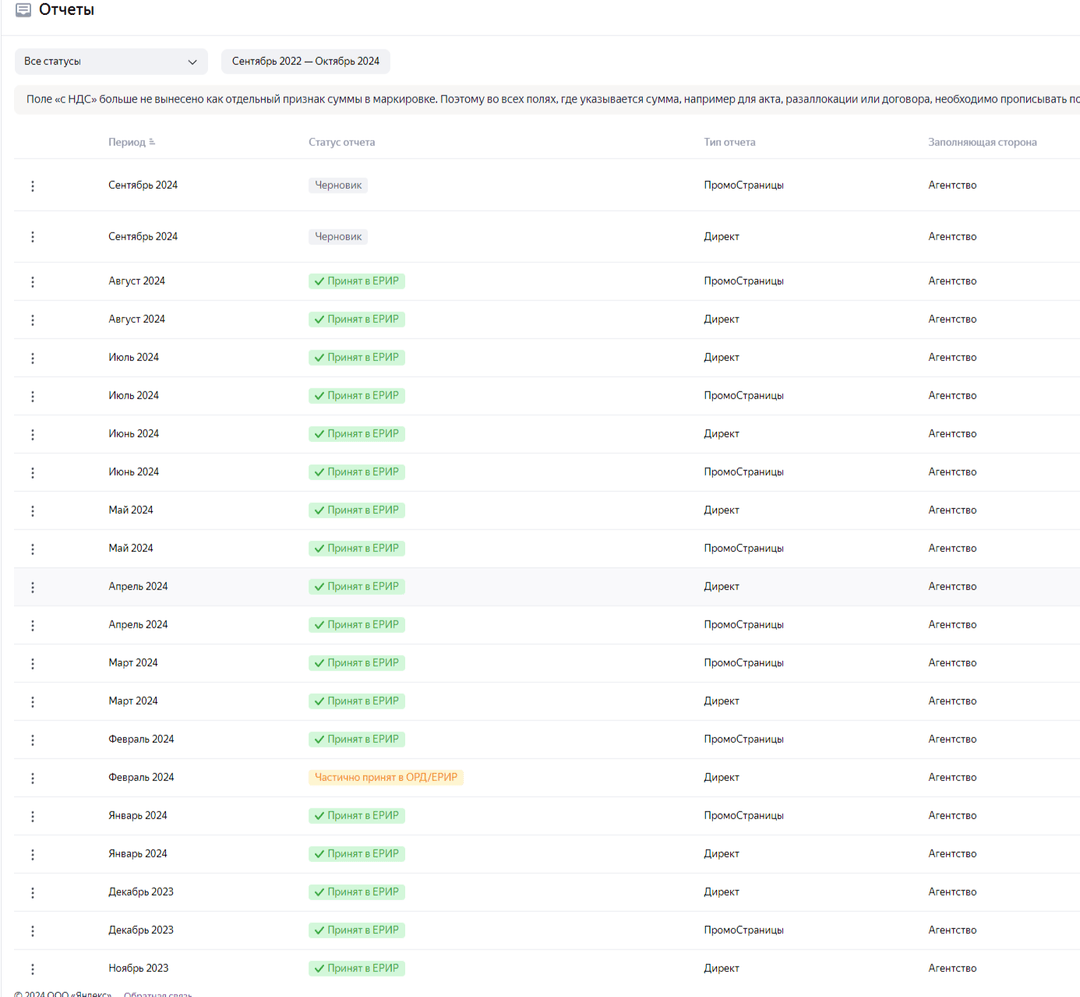
Task: Open the three-dot menu for Ноябрь 2023 Директ
Action: [32, 969]
